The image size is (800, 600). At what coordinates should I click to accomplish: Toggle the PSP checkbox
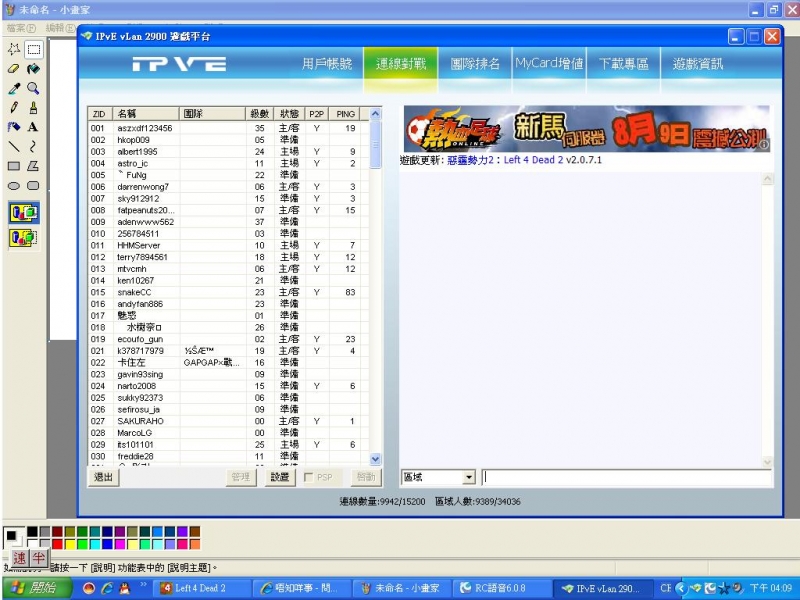click(310, 477)
